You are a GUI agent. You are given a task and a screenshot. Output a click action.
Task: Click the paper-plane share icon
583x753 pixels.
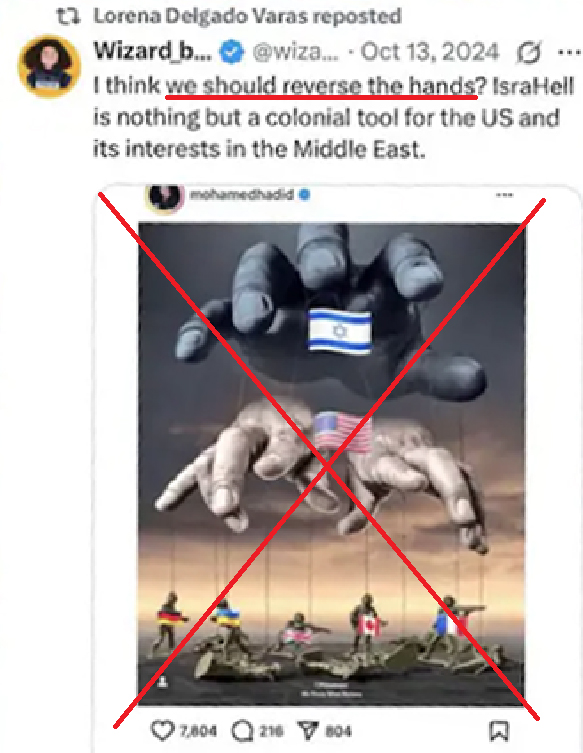(x=308, y=731)
